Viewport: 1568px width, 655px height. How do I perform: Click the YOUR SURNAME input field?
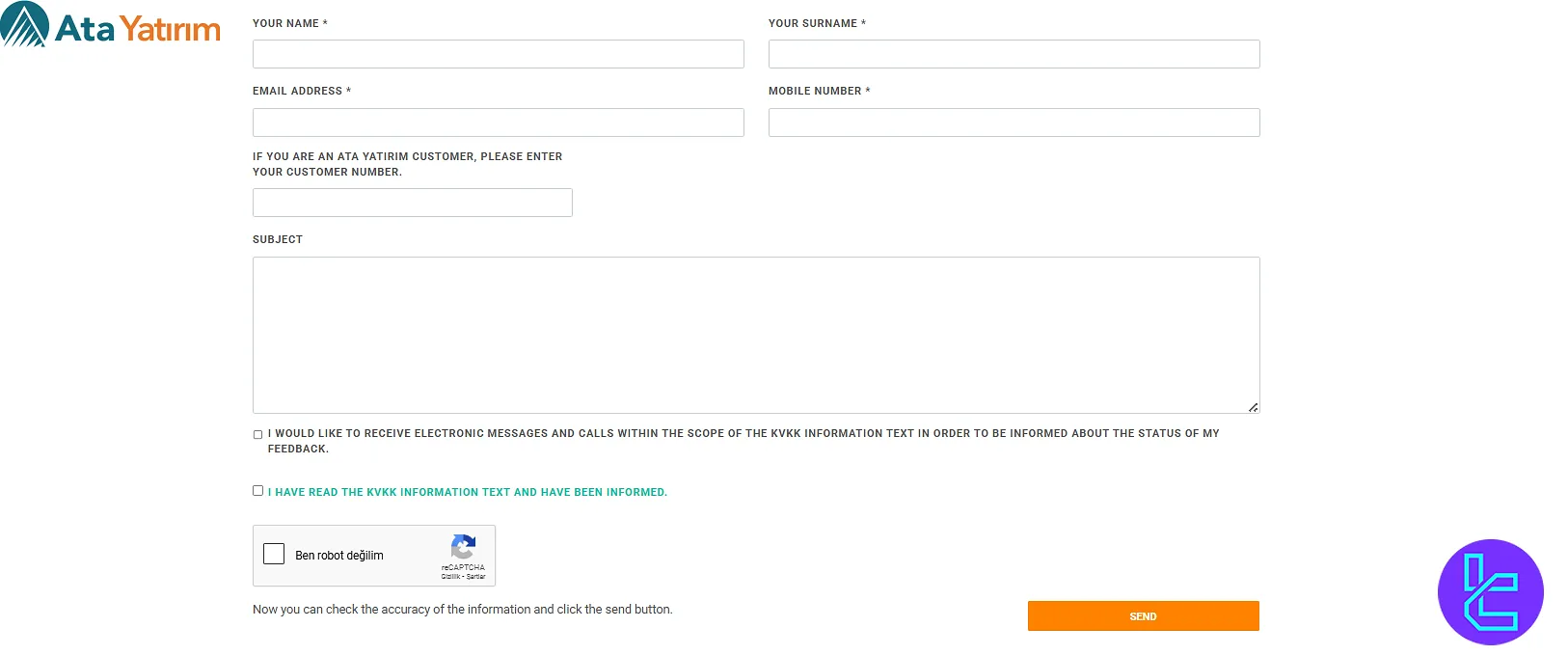click(x=1014, y=54)
